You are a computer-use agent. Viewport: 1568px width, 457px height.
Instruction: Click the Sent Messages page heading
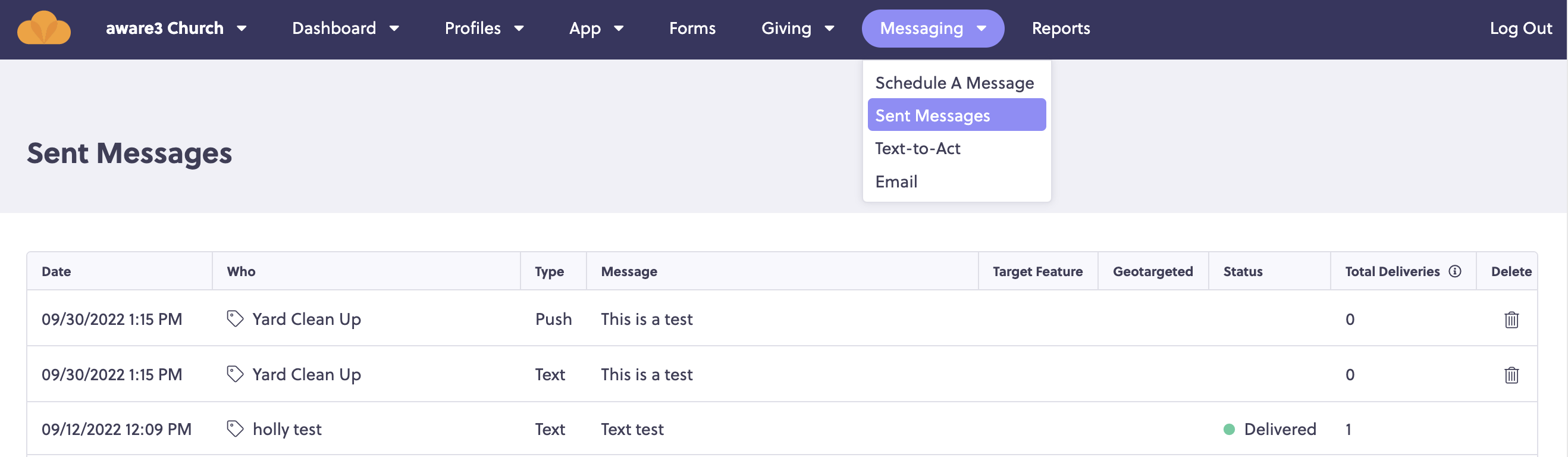click(129, 153)
